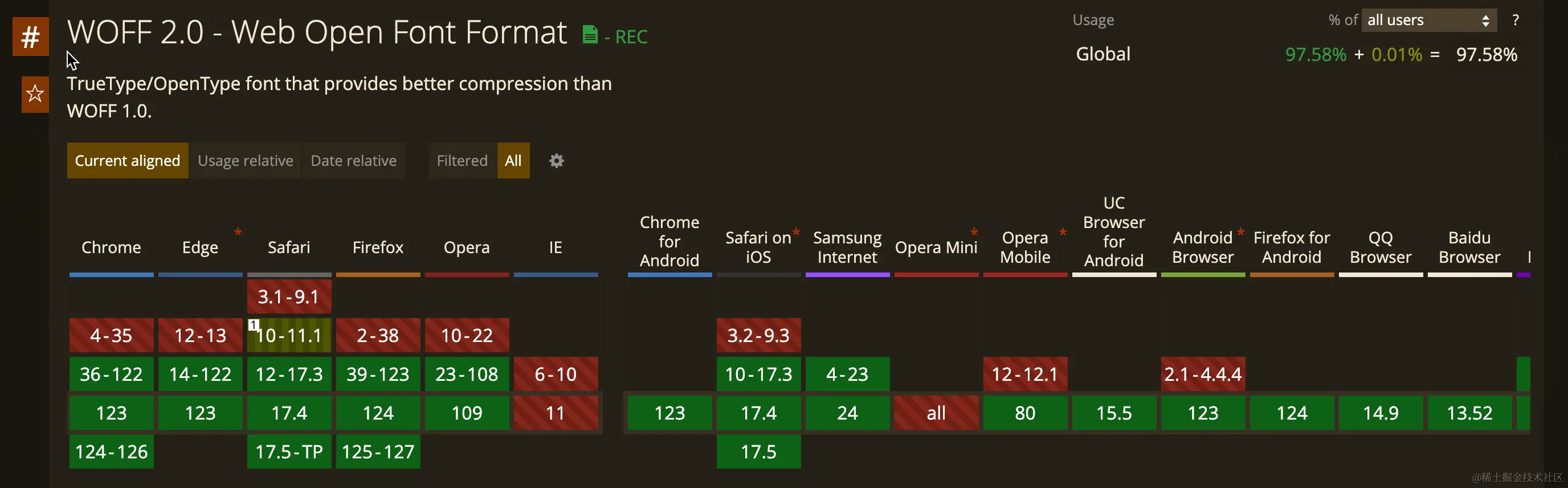
Task: Click the Edge column asterisk note
Action: point(238,232)
